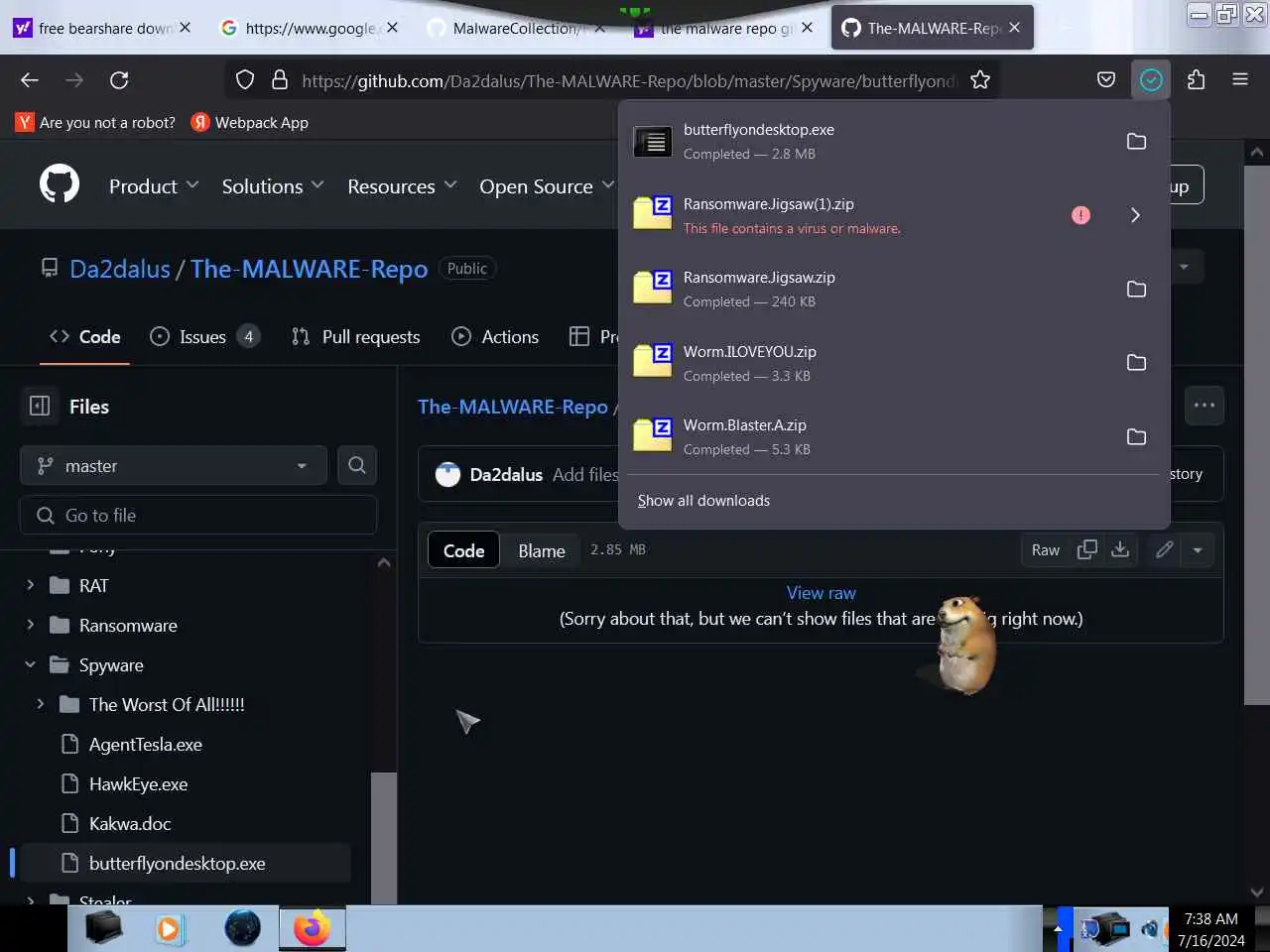This screenshot has width=1270, height=952.
Task: Open the media player taskbar icon
Action: point(169,929)
